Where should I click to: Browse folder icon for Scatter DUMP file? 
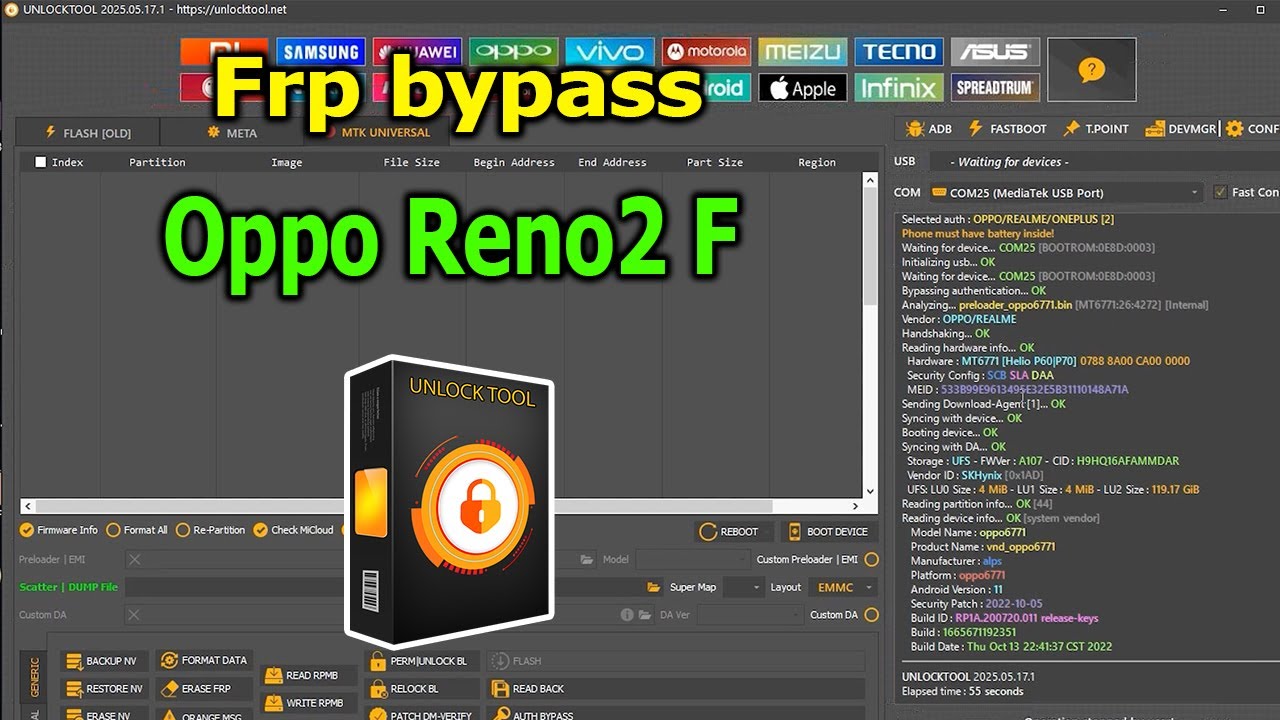654,588
